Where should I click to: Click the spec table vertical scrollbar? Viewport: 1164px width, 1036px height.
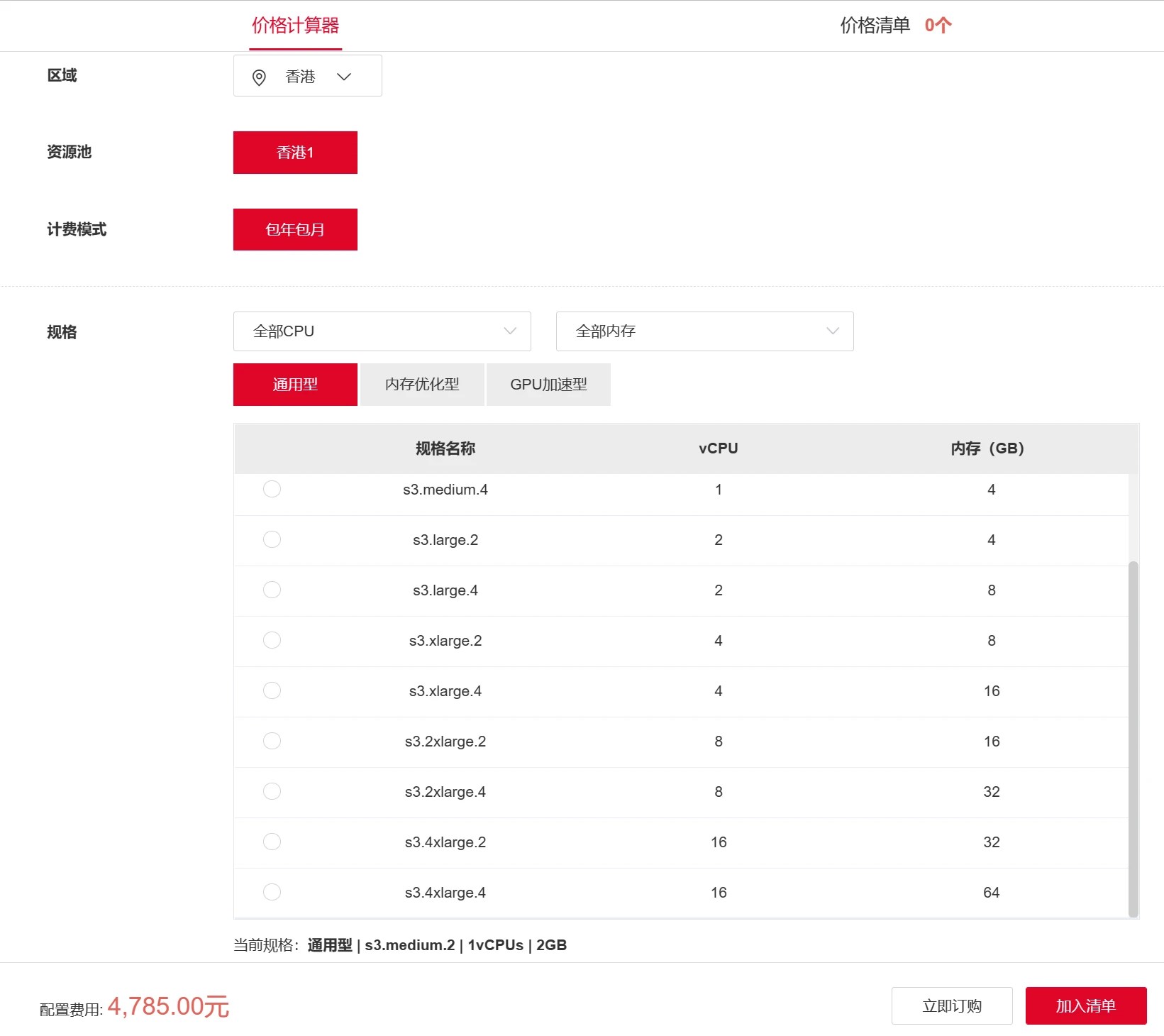pos(1133,739)
